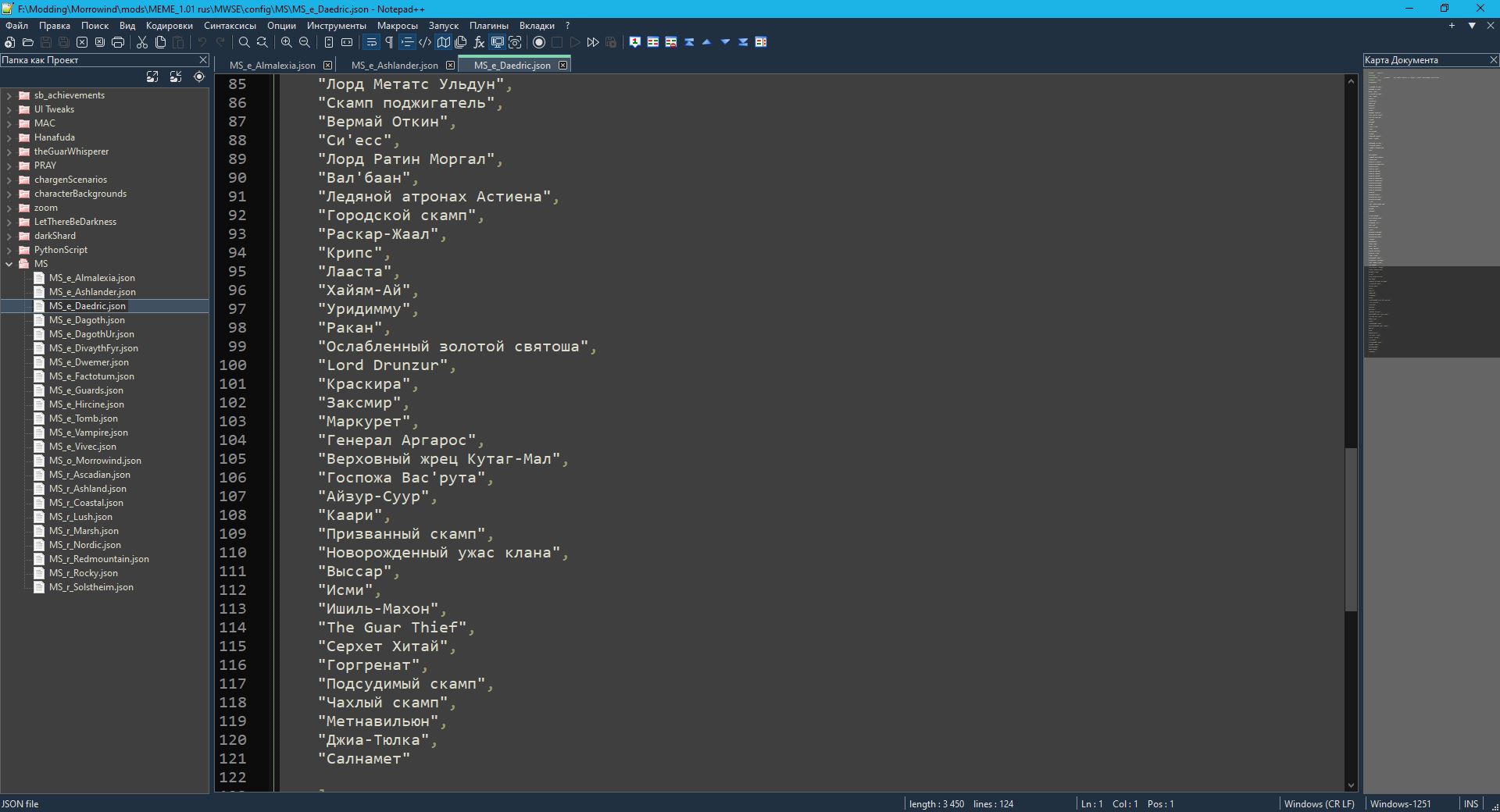Open MS_e_Vampire.json from file tree

tap(88, 433)
